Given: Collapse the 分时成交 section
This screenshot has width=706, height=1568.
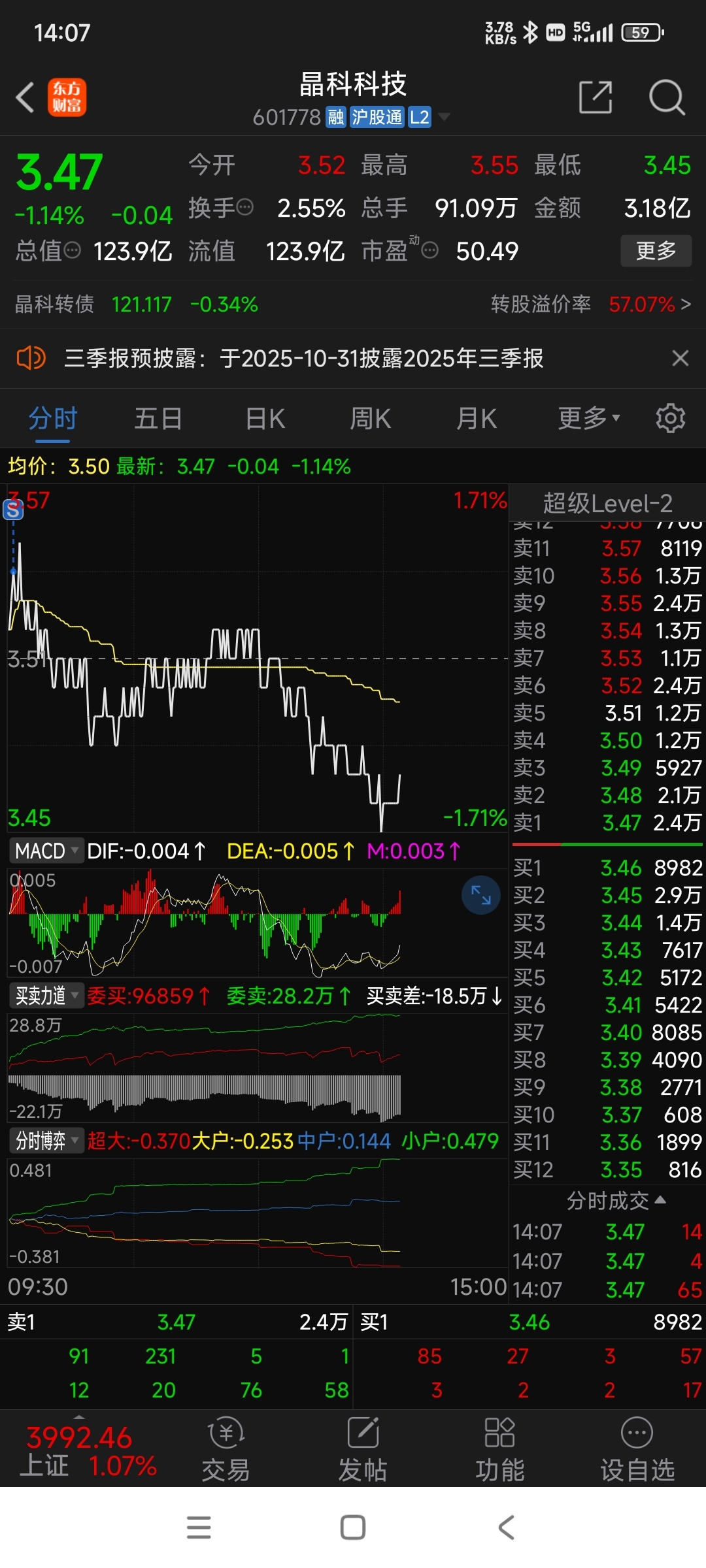Looking at the screenshot, I should click(616, 1200).
